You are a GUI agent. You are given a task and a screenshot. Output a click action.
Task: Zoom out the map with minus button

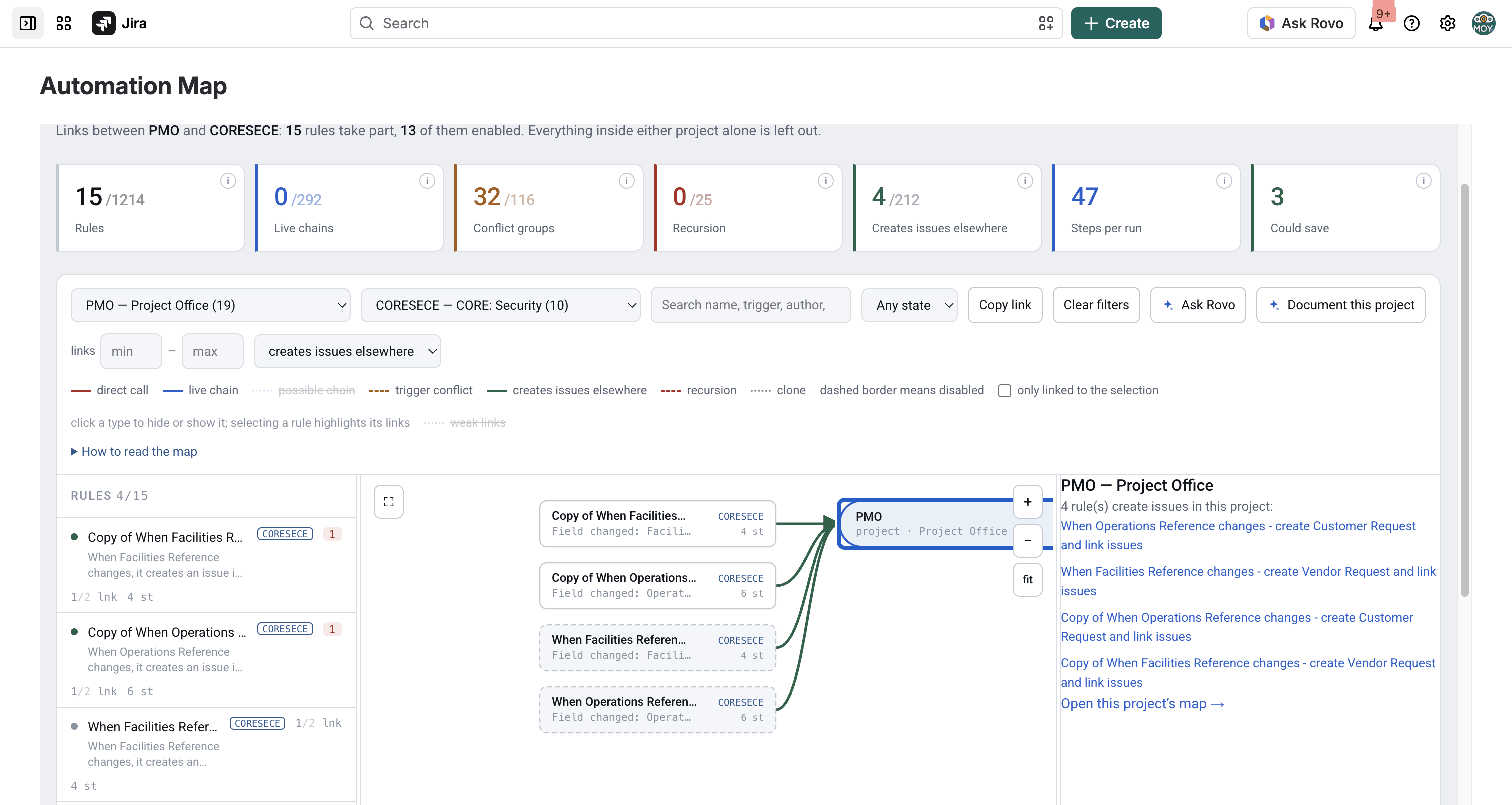[1028, 540]
